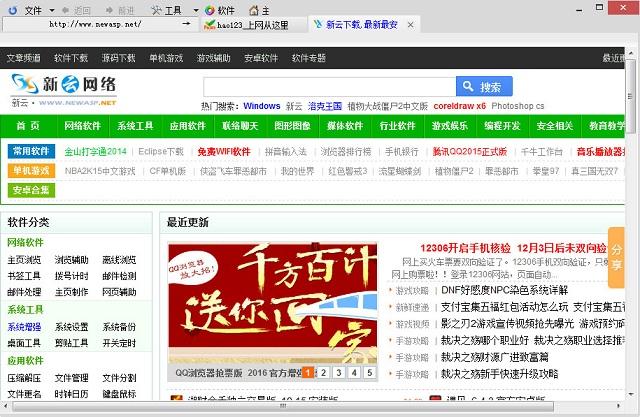Open the 压缩解压 category link

[24, 378]
